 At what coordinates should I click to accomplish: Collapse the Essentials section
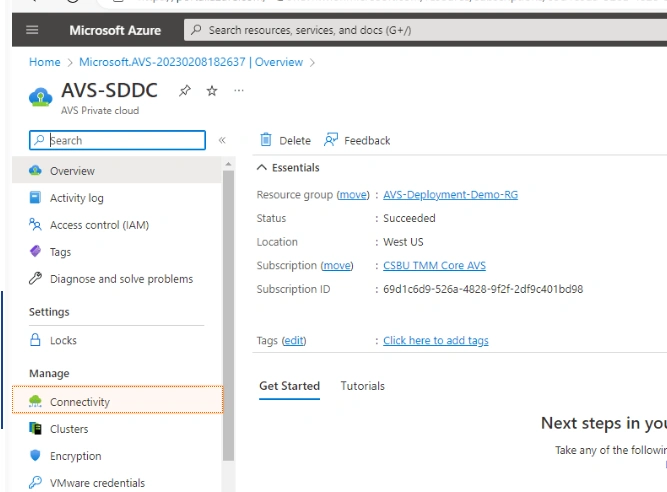pos(262,168)
